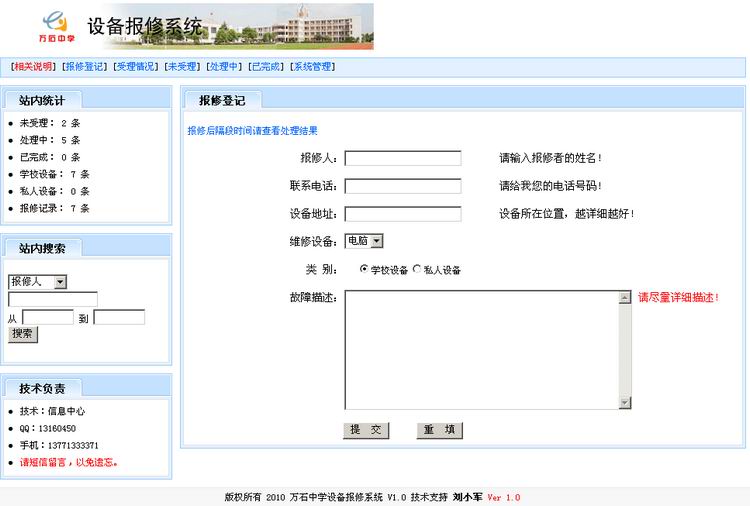This screenshot has height=506, width=750.
Task: Click the red 请短信留言 notice
Action: pyautogui.click(x=68, y=462)
